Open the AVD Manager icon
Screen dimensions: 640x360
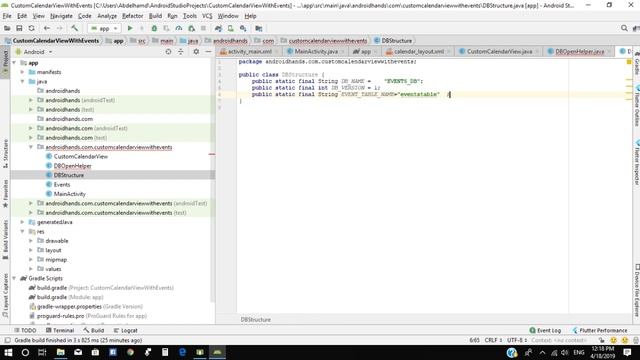tap(231, 28)
